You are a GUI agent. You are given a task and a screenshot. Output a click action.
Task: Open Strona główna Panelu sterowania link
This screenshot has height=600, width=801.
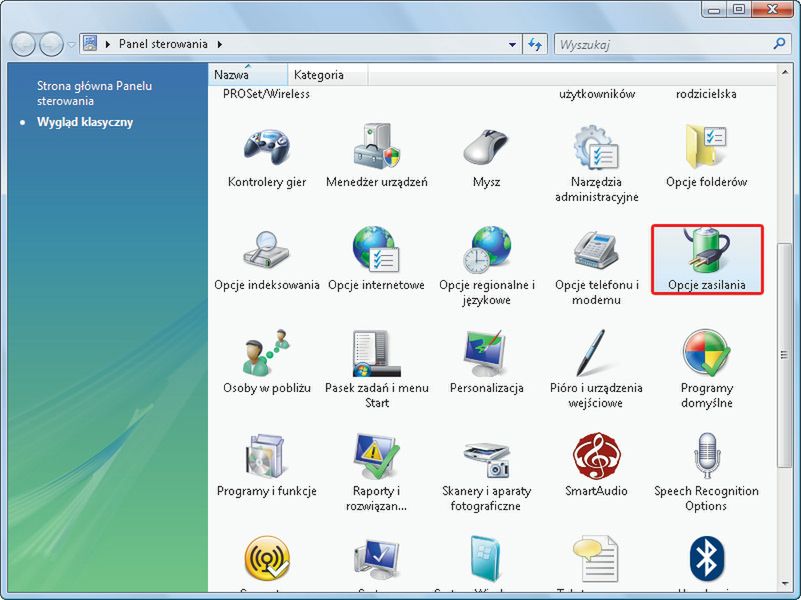pos(94,93)
